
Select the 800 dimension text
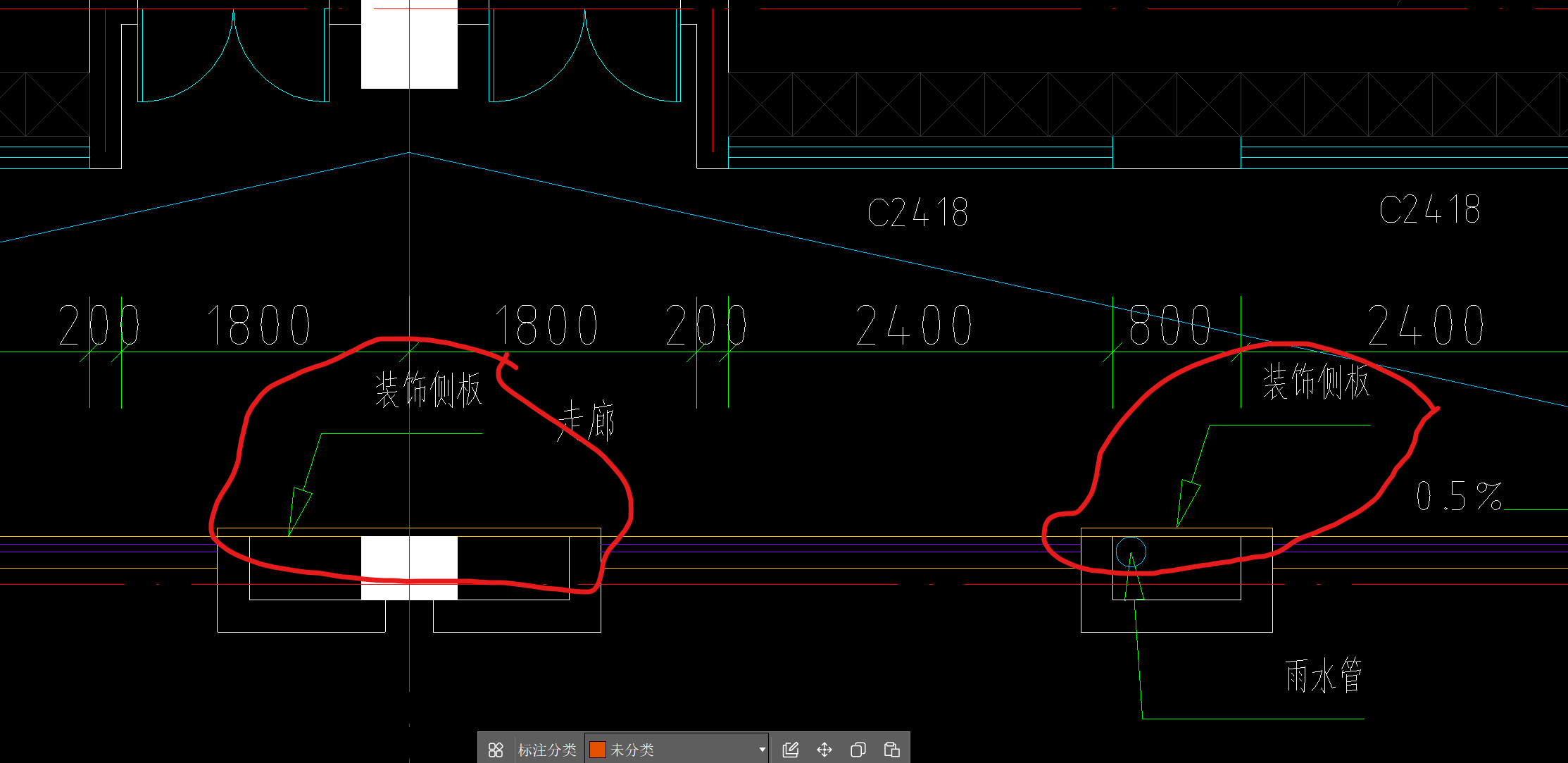[x=1171, y=325]
